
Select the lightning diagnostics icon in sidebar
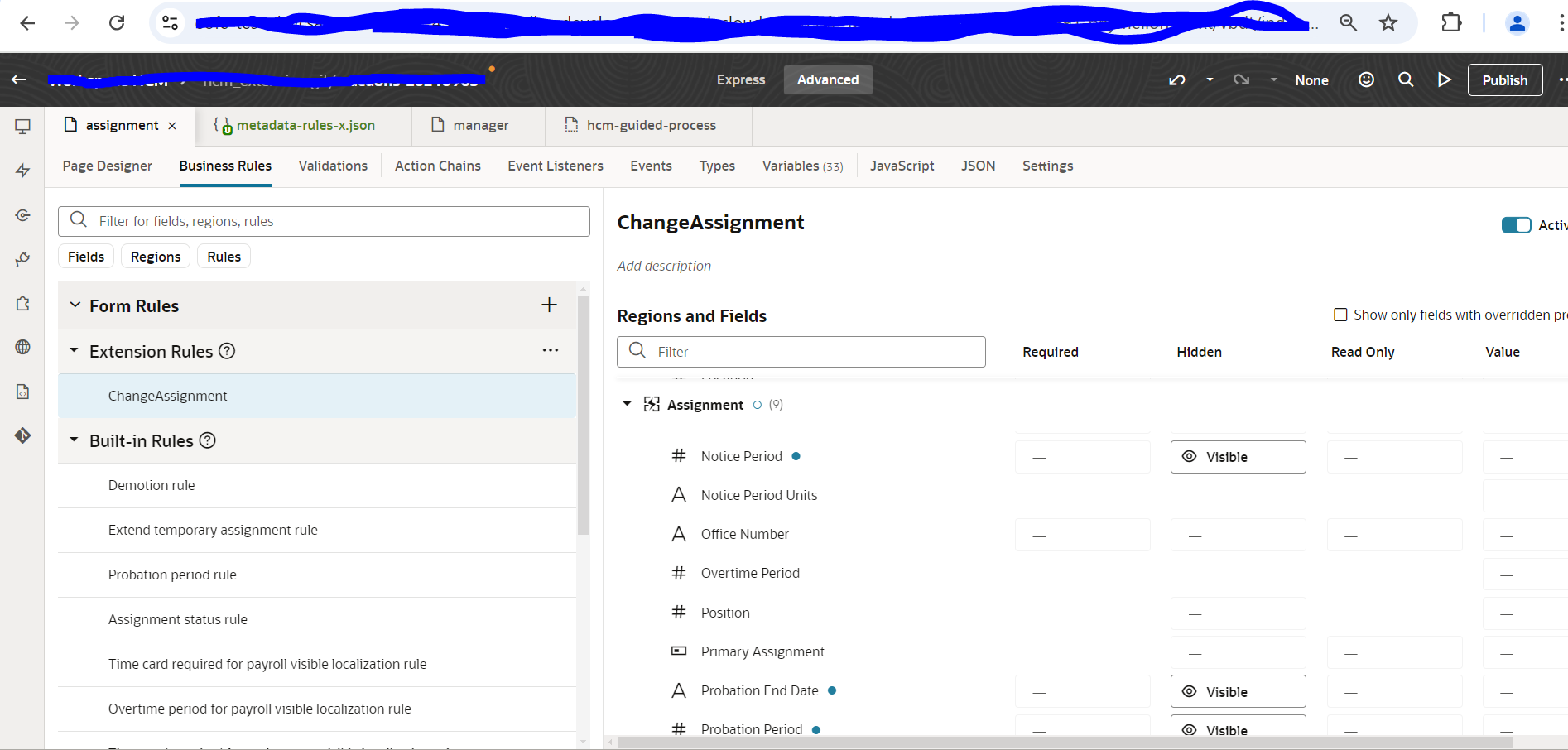[22, 171]
